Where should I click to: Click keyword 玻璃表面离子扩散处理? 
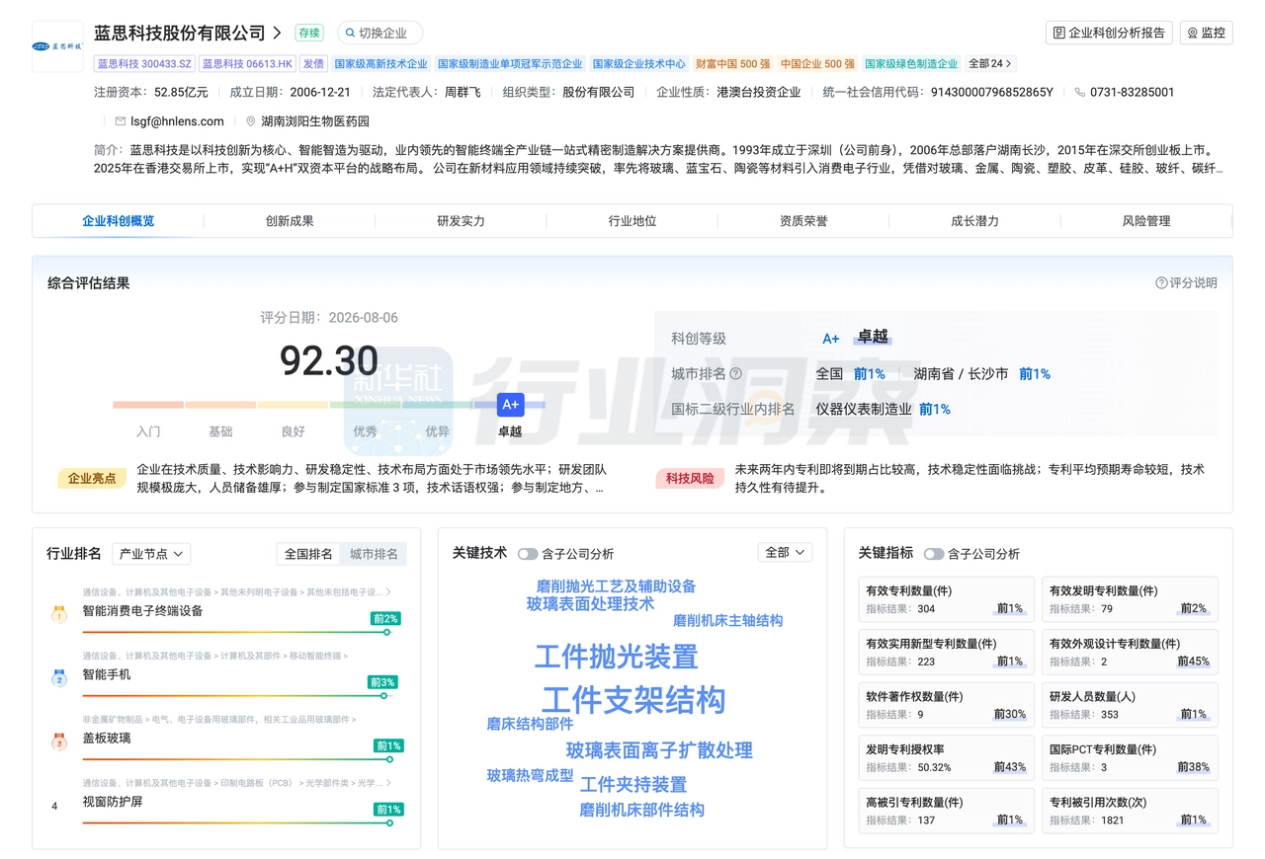coord(659,750)
